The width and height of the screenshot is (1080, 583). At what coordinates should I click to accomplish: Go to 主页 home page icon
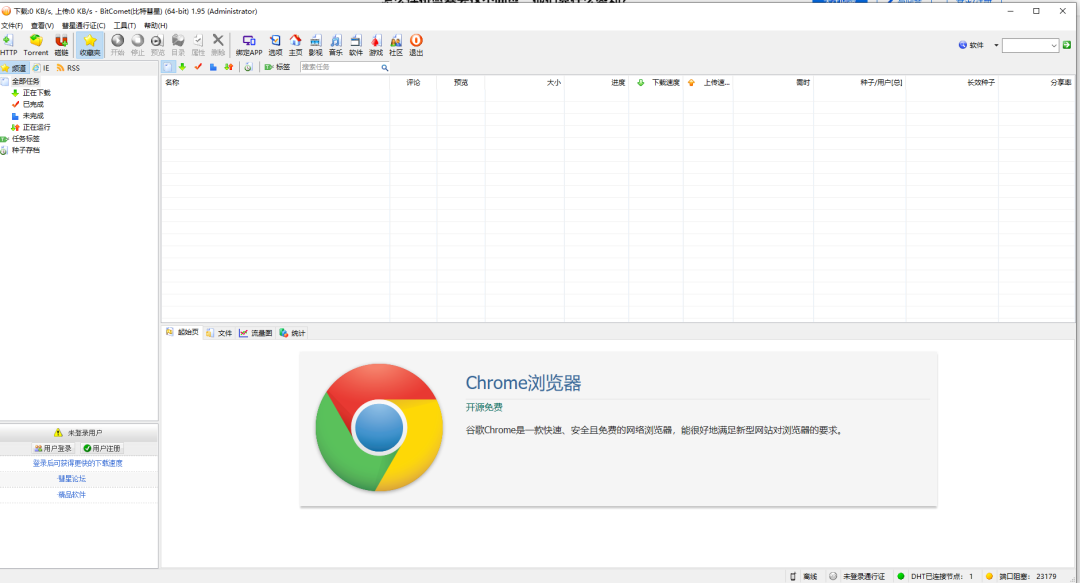click(295, 45)
